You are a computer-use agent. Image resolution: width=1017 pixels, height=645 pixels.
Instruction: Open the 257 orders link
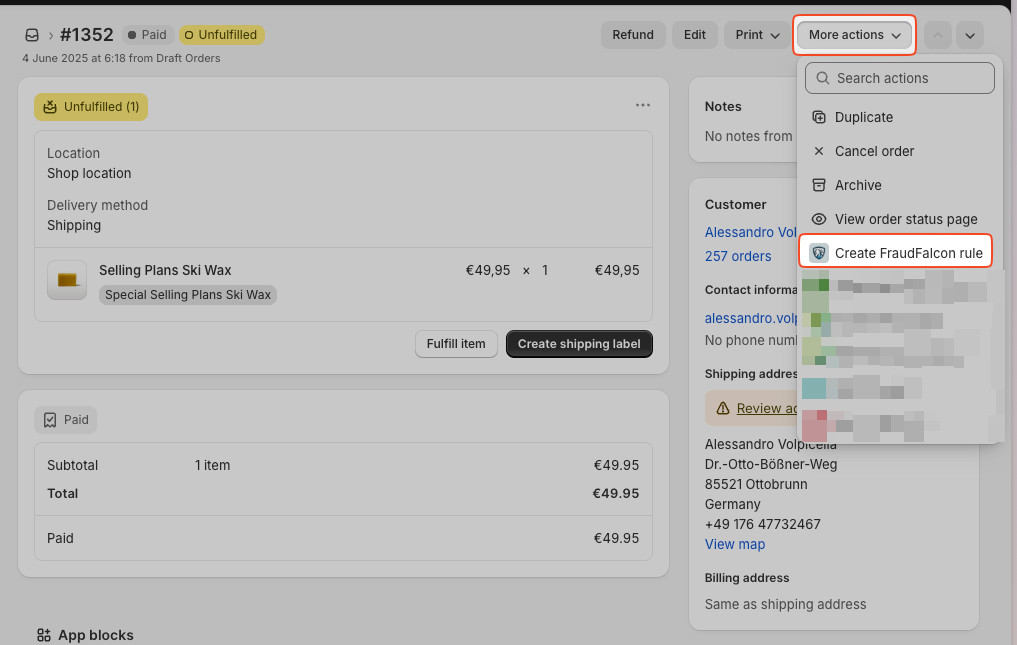click(738, 256)
